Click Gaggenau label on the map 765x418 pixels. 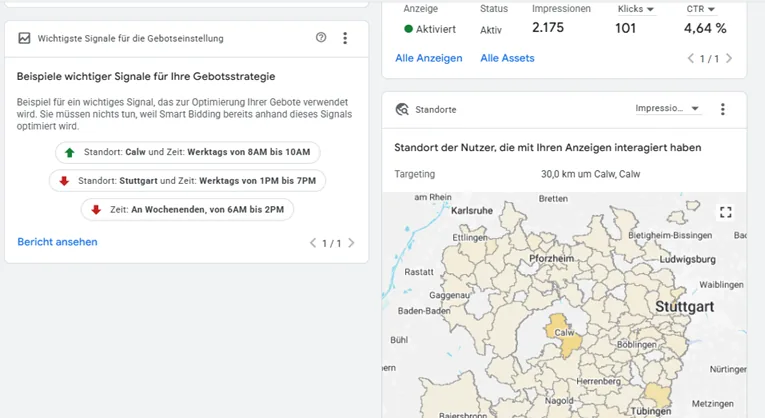(449, 295)
